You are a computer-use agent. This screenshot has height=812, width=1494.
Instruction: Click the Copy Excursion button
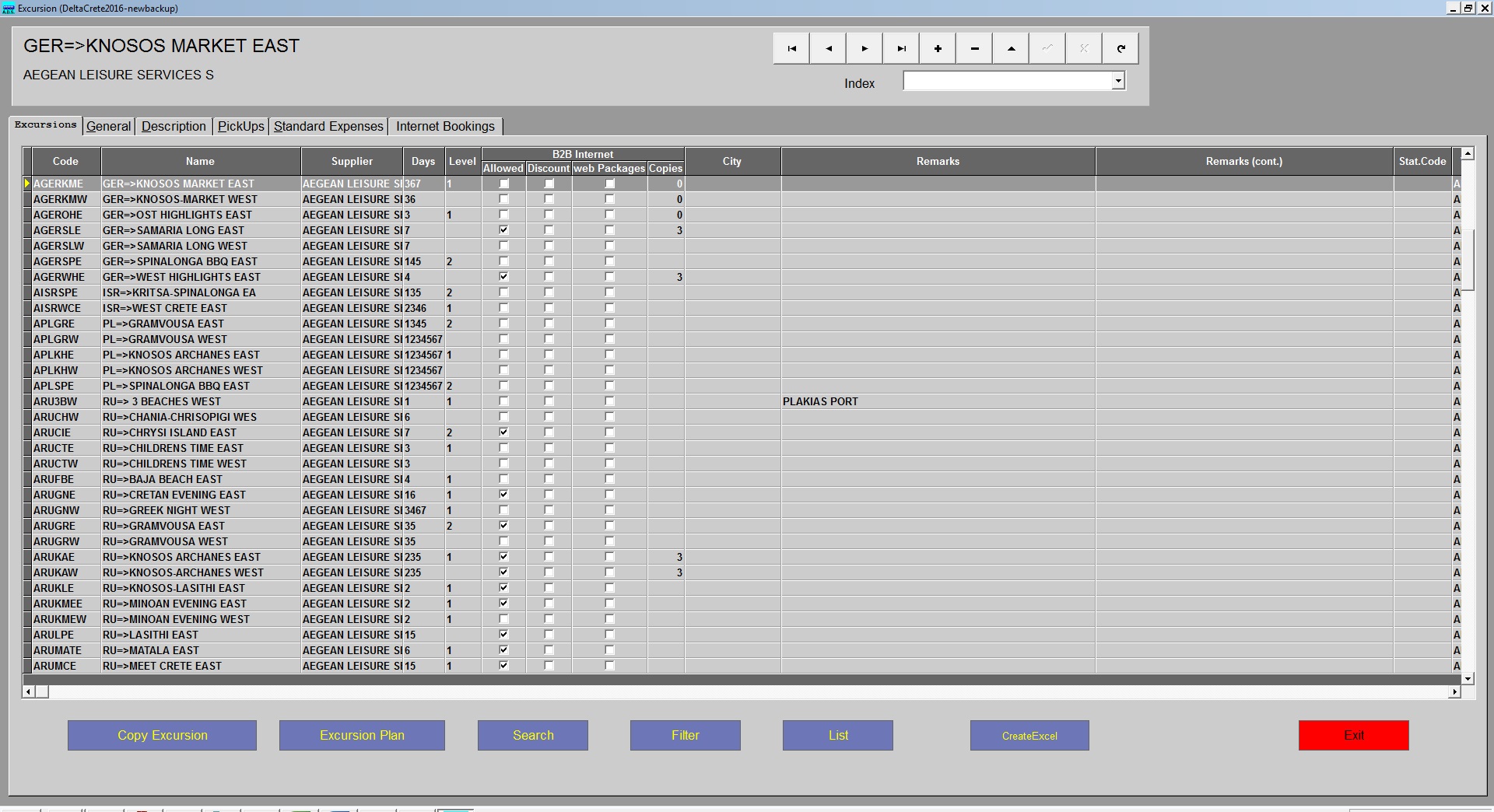162,735
